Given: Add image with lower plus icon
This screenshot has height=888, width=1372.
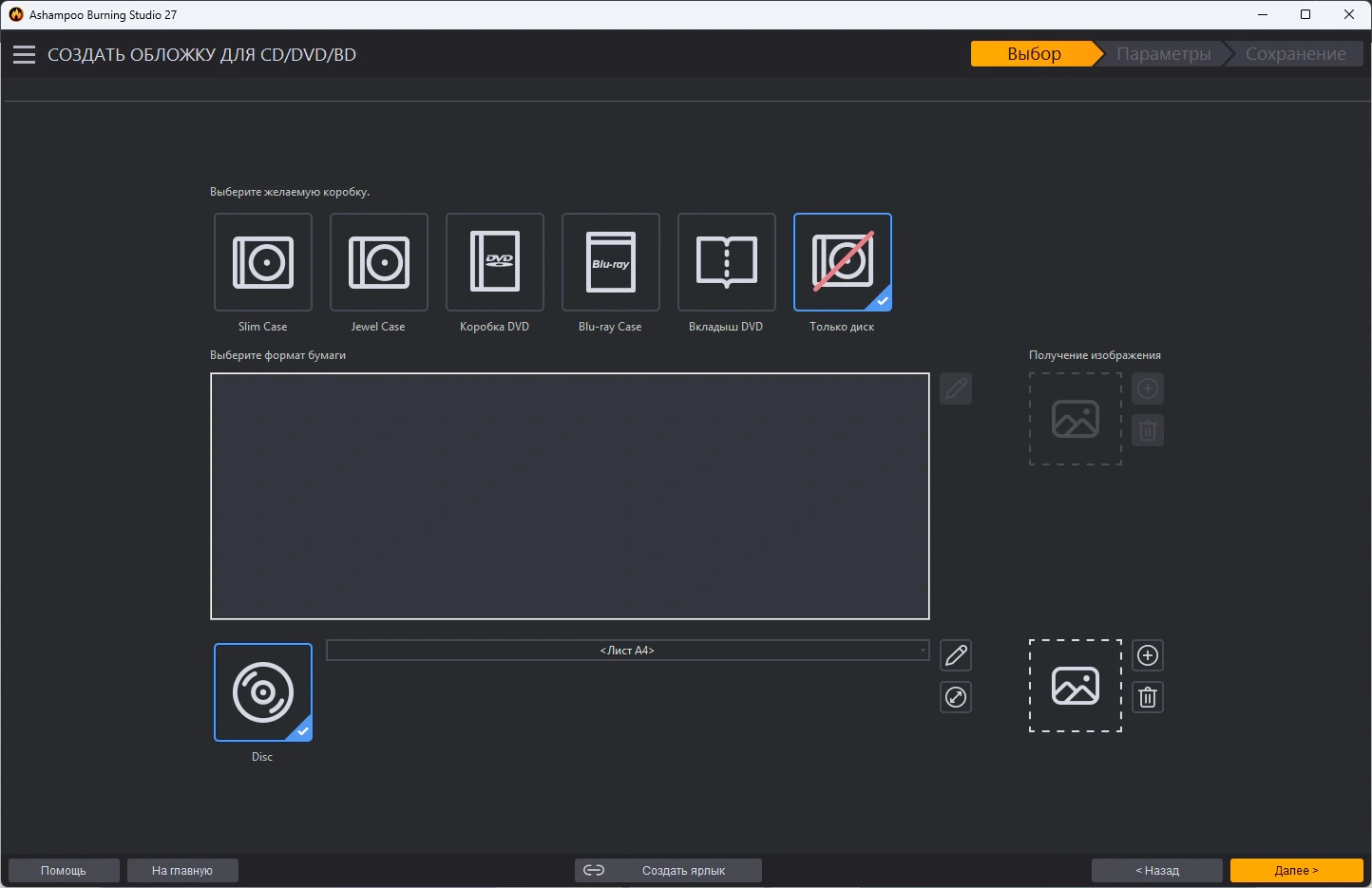Looking at the screenshot, I should (x=1148, y=655).
